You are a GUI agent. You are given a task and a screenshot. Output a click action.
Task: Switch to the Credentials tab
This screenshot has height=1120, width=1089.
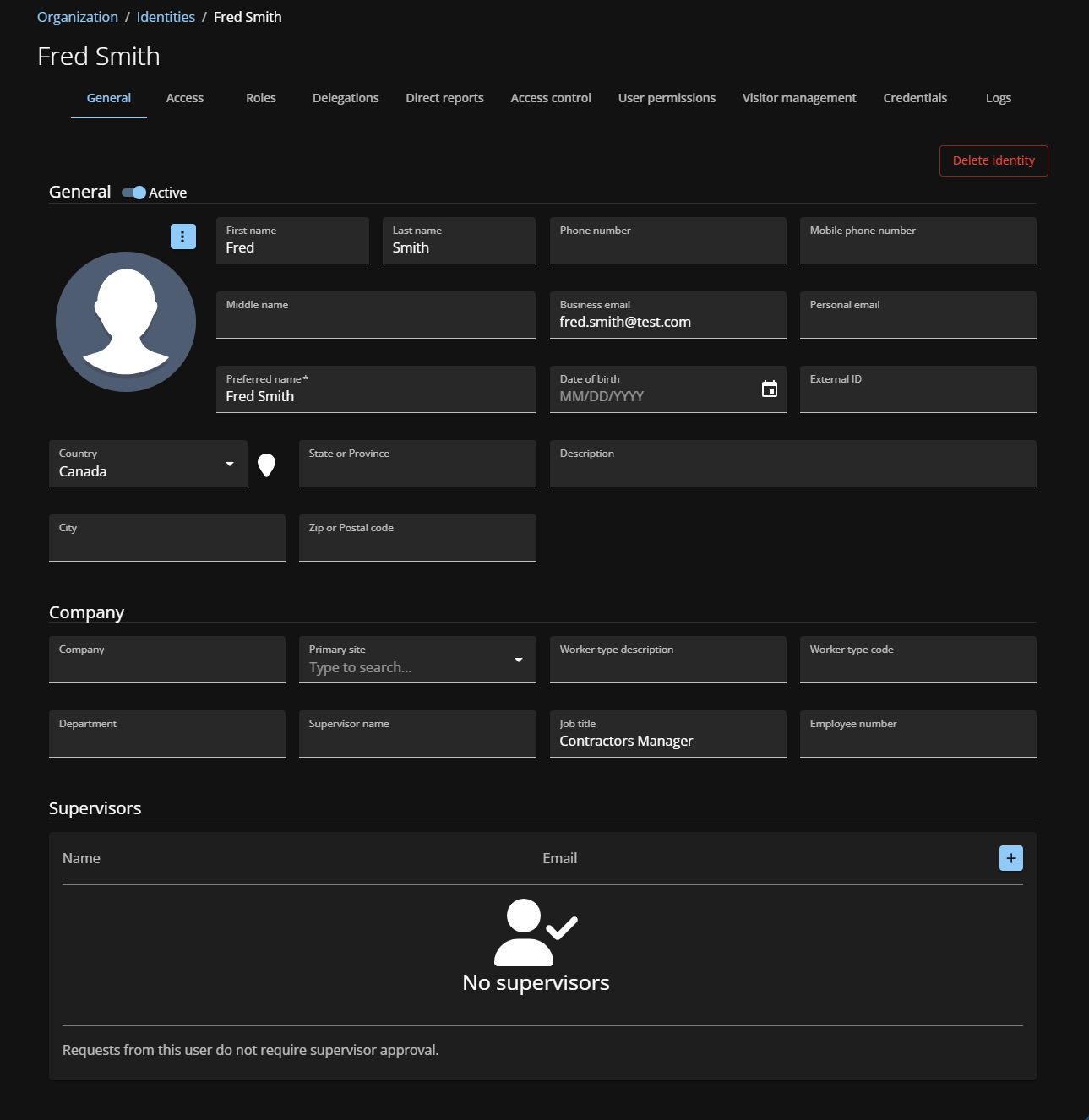tap(914, 98)
